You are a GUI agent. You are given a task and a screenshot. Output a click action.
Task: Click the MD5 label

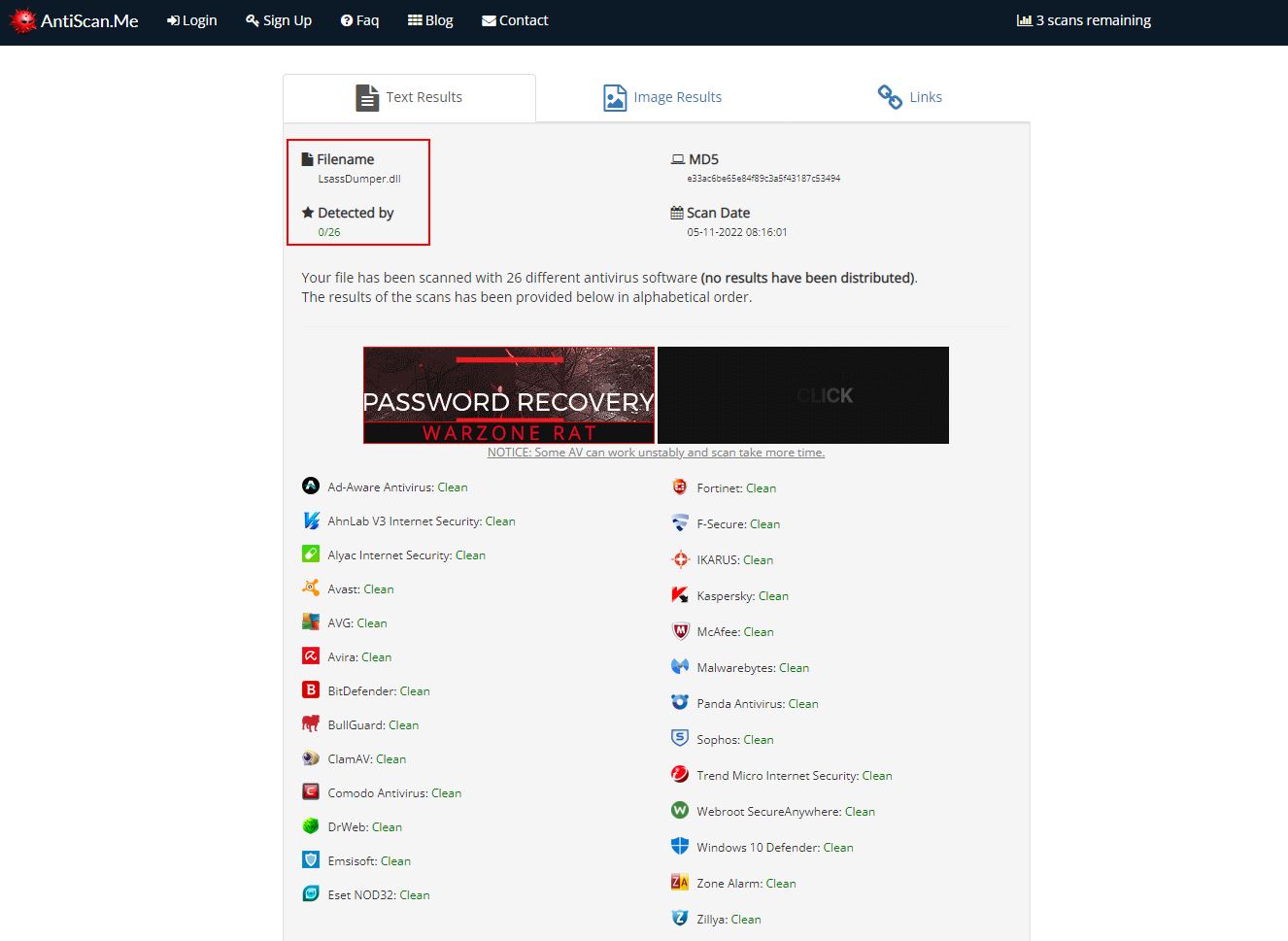coord(695,159)
